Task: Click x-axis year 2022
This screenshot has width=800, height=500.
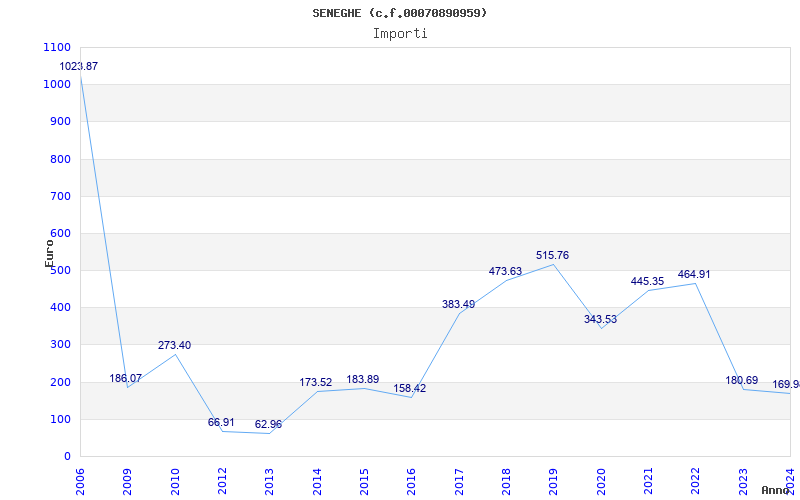Action: pos(695,482)
